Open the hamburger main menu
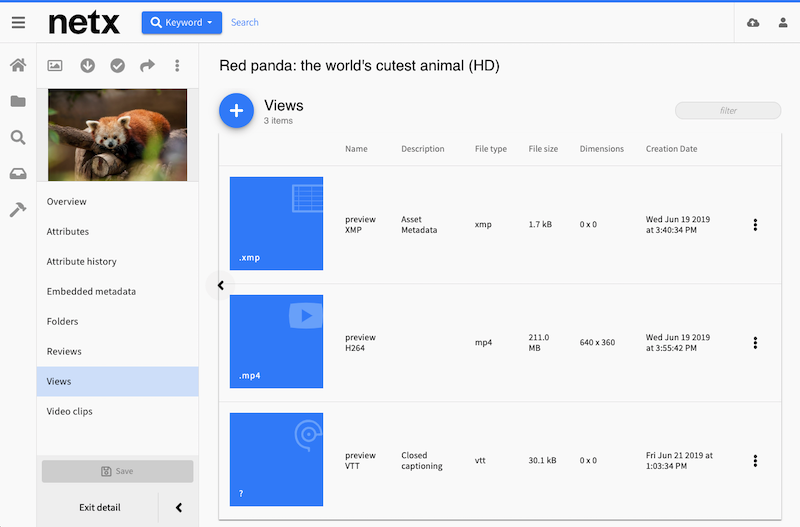Image resolution: width=800 pixels, height=527 pixels. [18, 22]
